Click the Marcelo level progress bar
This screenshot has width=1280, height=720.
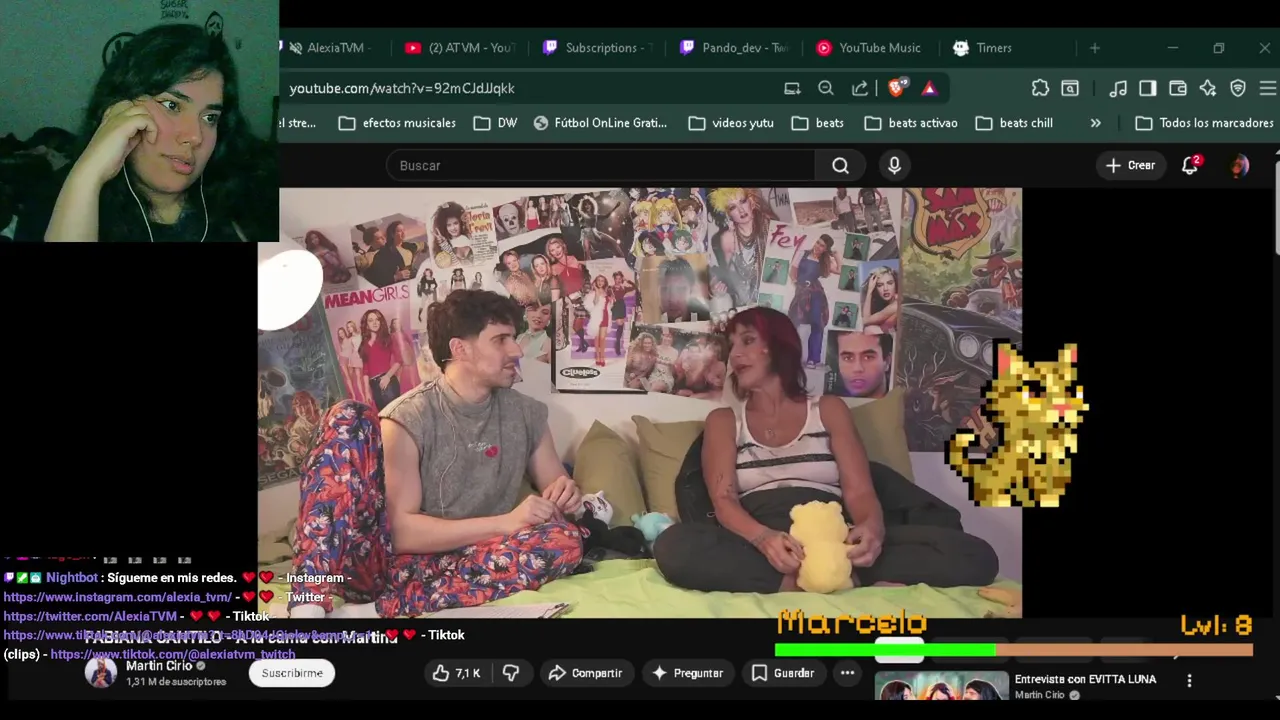click(1014, 650)
